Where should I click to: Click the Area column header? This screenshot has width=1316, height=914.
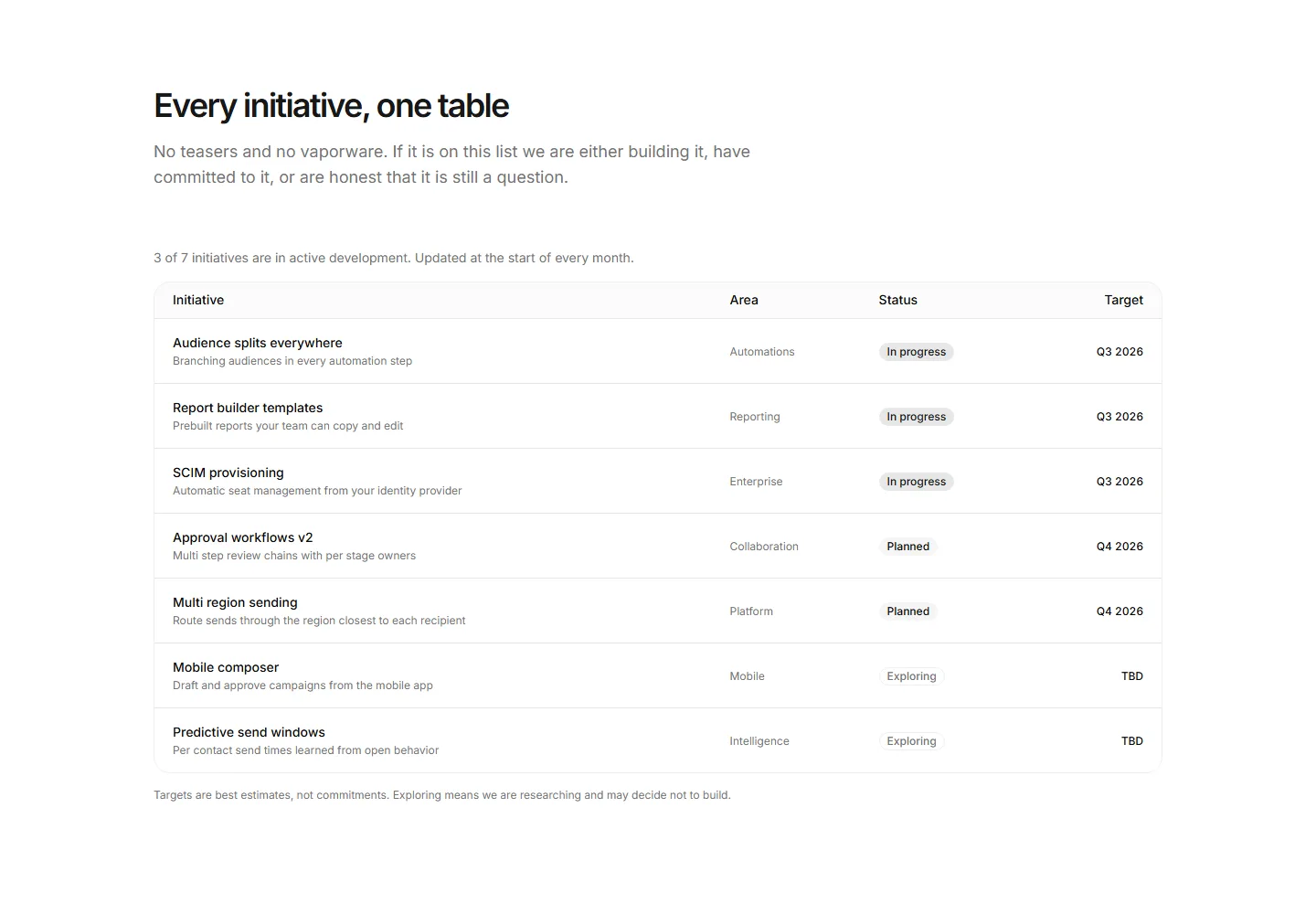click(x=744, y=300)
